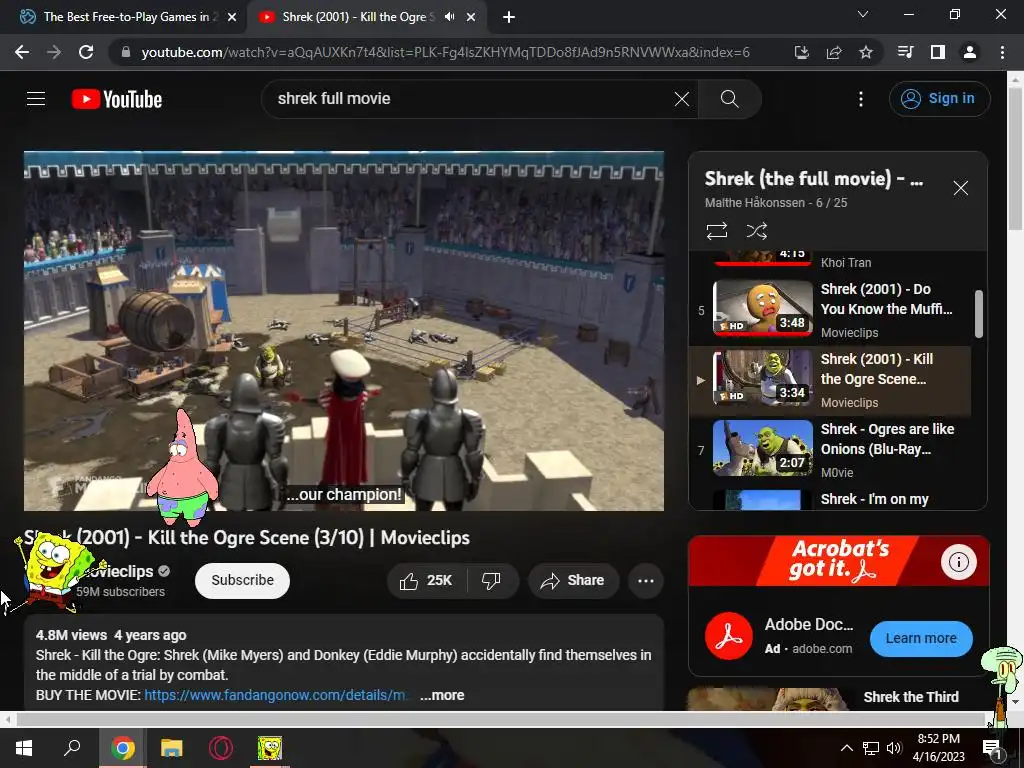The image size is (1024, 768).
Task: Select the Kill the Ogre Scene playlist thumbnail
Action: click(763, 377)
